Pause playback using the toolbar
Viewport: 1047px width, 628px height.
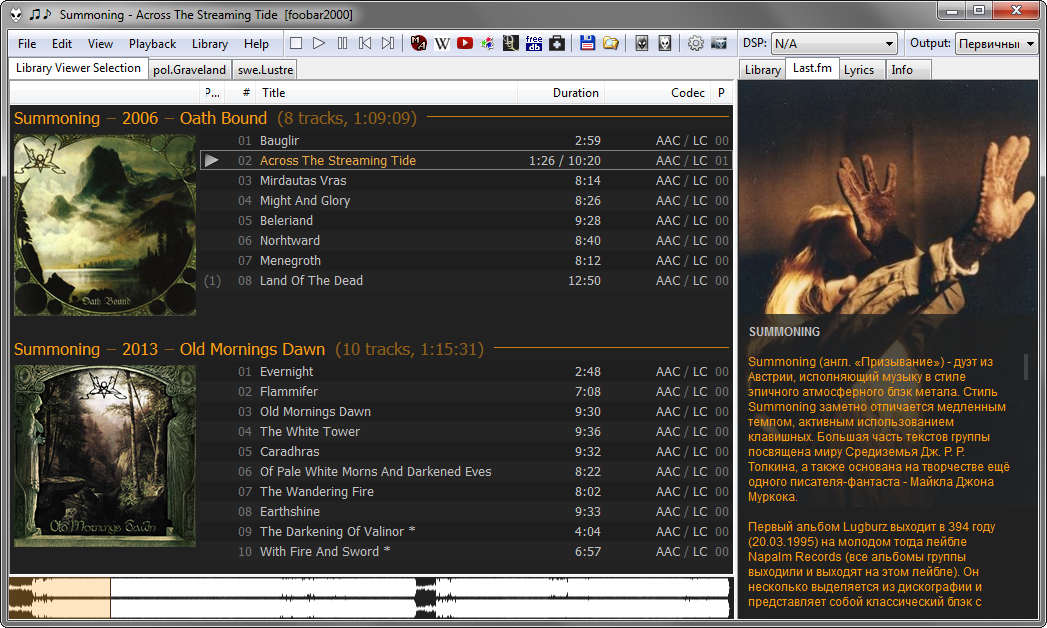342,43
